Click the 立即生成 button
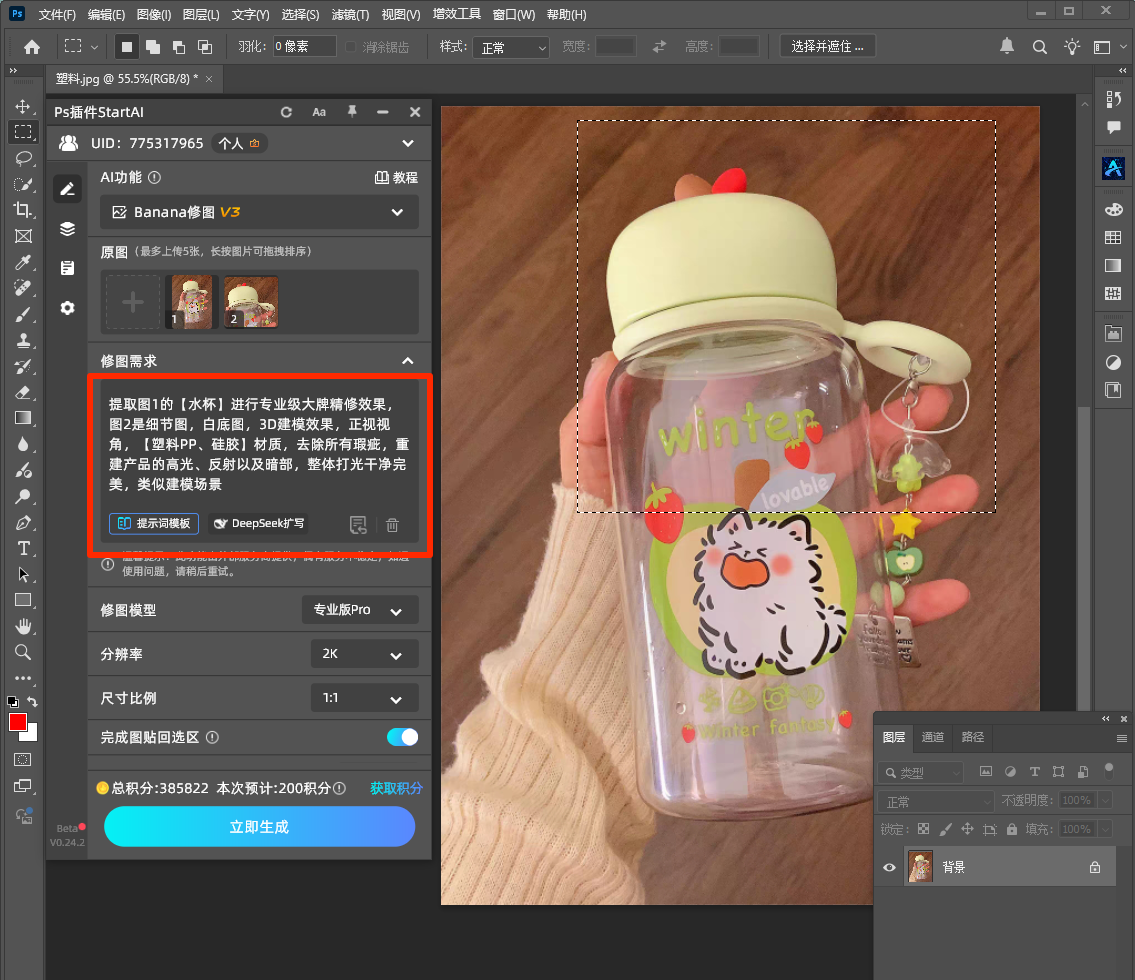Viewport: 1135px width, 980px height. pyautogui.click(x=259, y=827)
